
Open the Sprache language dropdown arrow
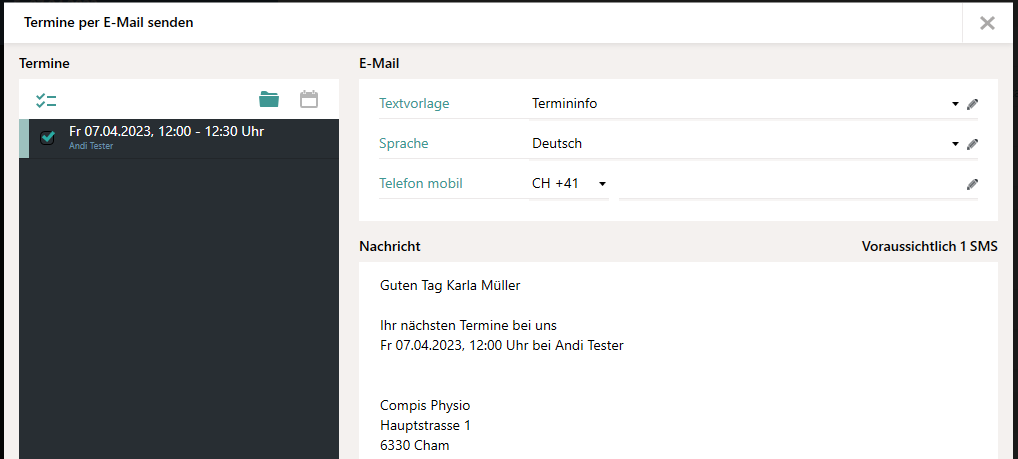pyautogui.click(x=955, y=144)
